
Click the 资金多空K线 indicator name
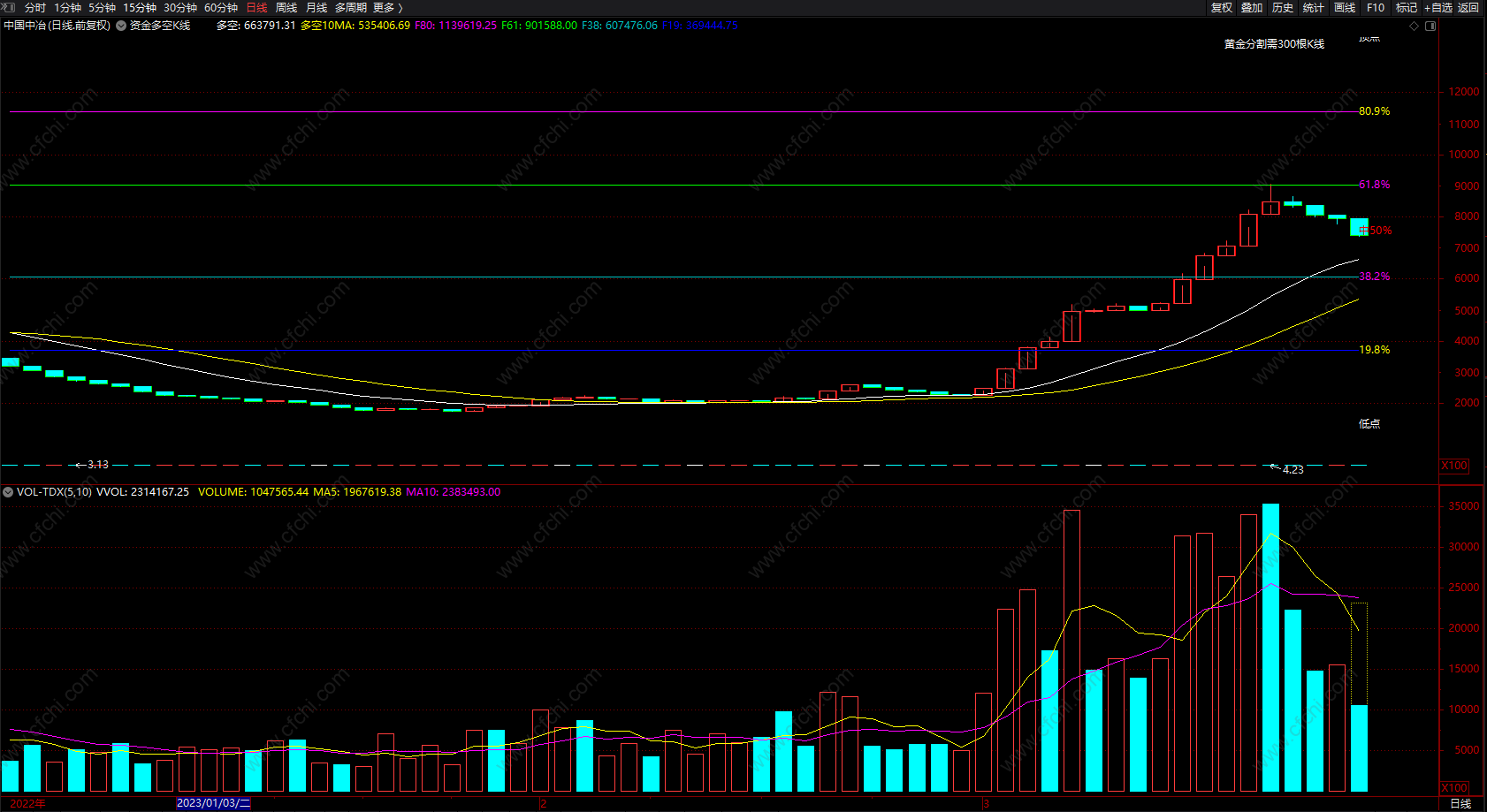point(160,26)
